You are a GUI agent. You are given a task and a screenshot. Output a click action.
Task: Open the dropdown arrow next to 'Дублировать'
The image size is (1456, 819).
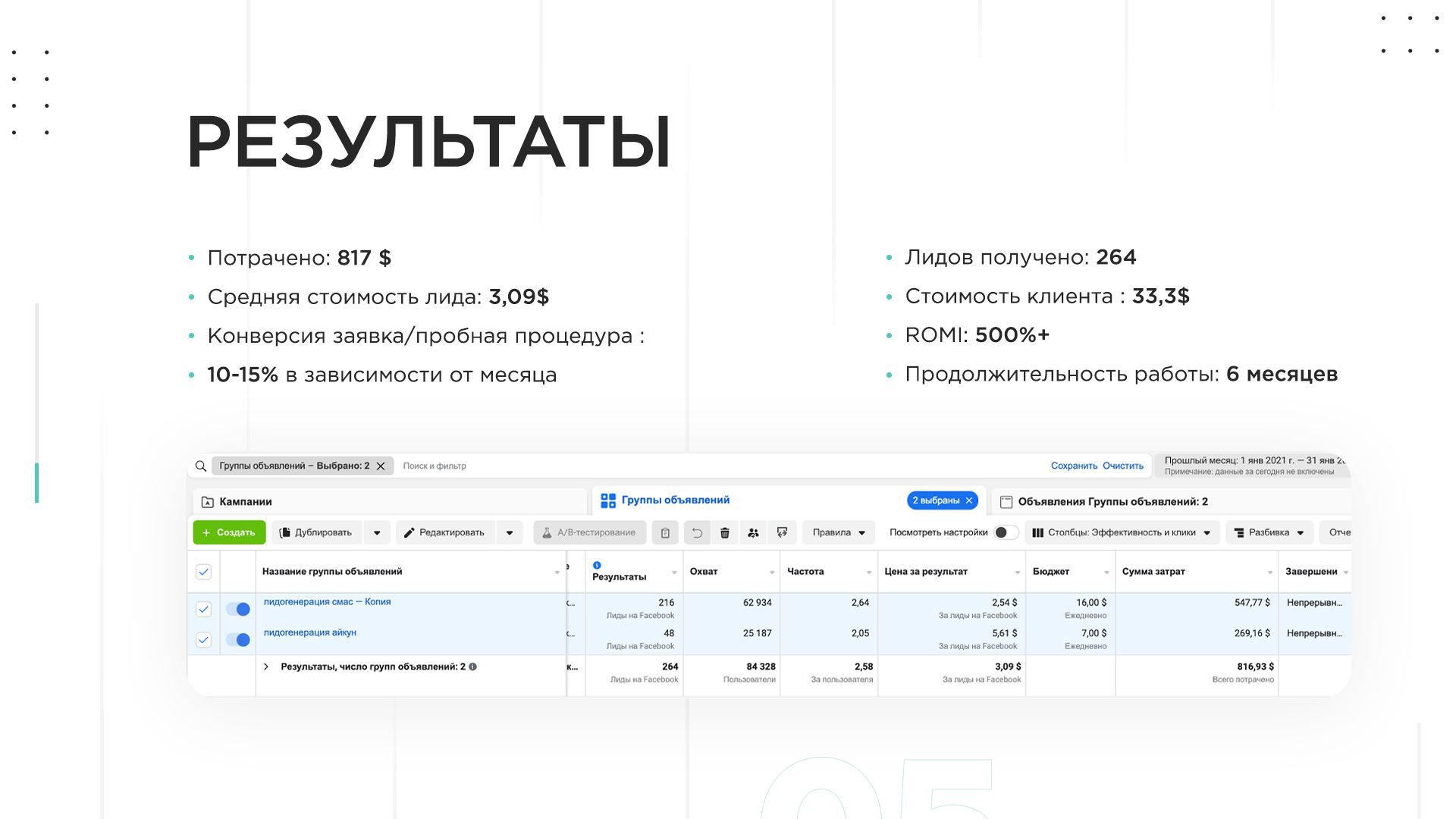pyautogui.click(x=377, y=532)
